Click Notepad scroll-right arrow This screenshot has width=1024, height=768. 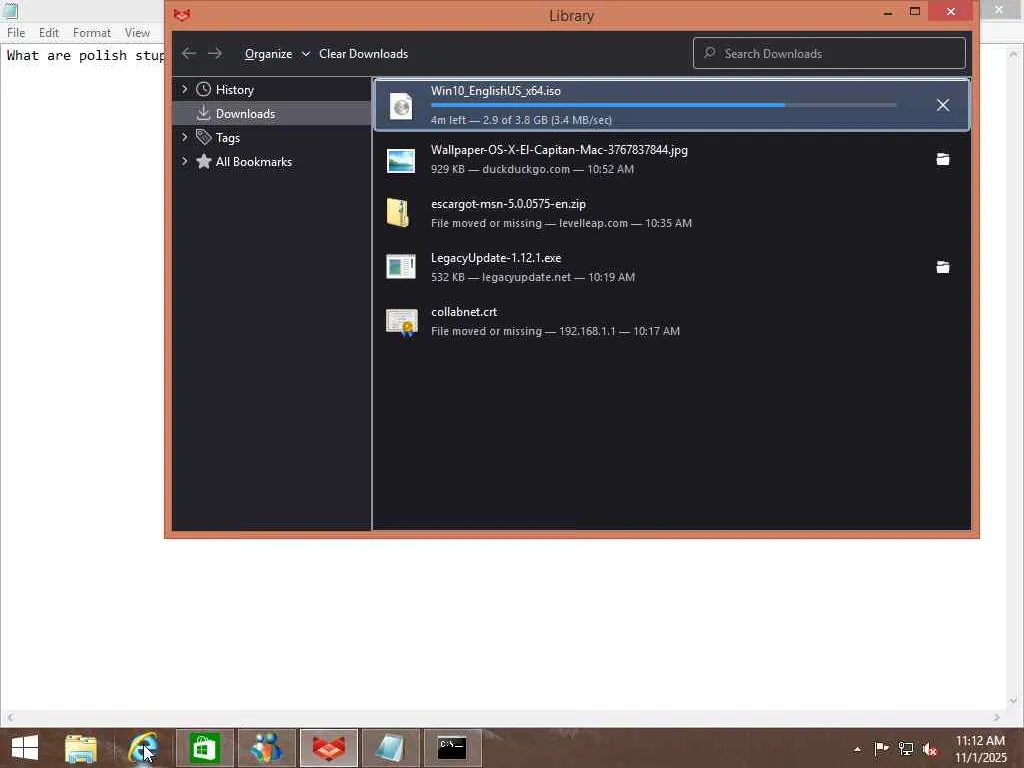pyautogui.click(x=997, y=717)
